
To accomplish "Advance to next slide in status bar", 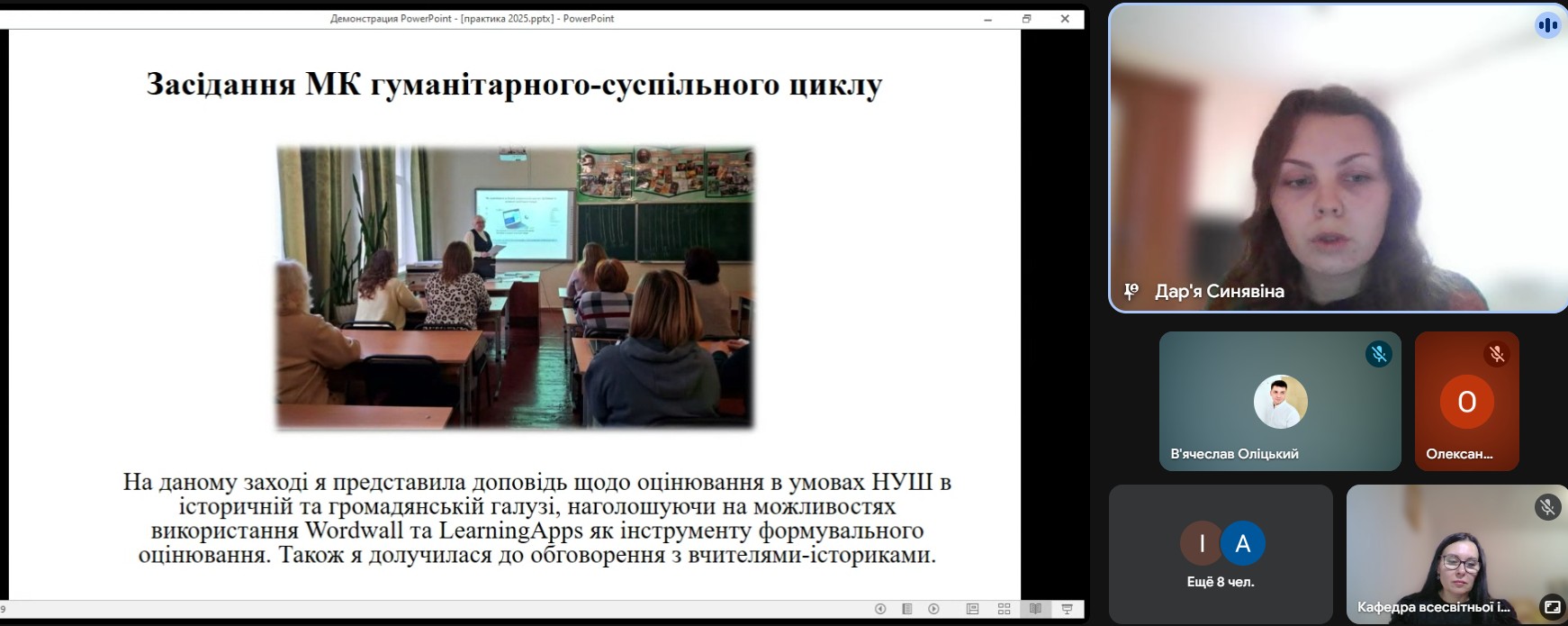I will [933, 609].
